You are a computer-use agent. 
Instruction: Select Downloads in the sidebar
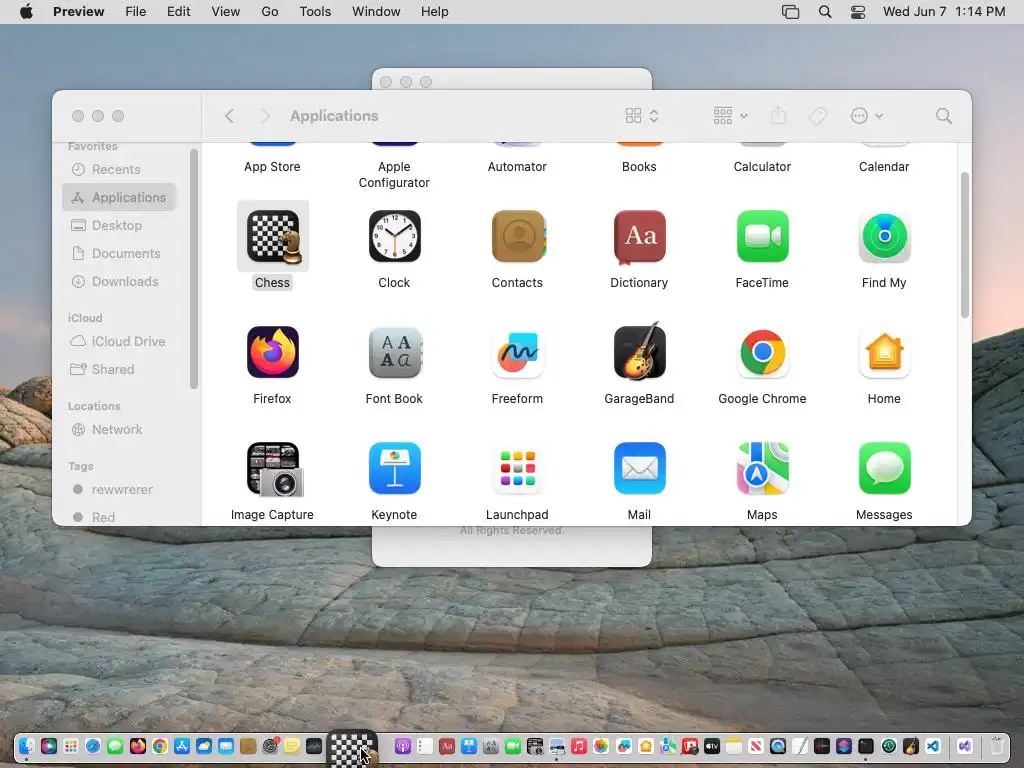119,281
